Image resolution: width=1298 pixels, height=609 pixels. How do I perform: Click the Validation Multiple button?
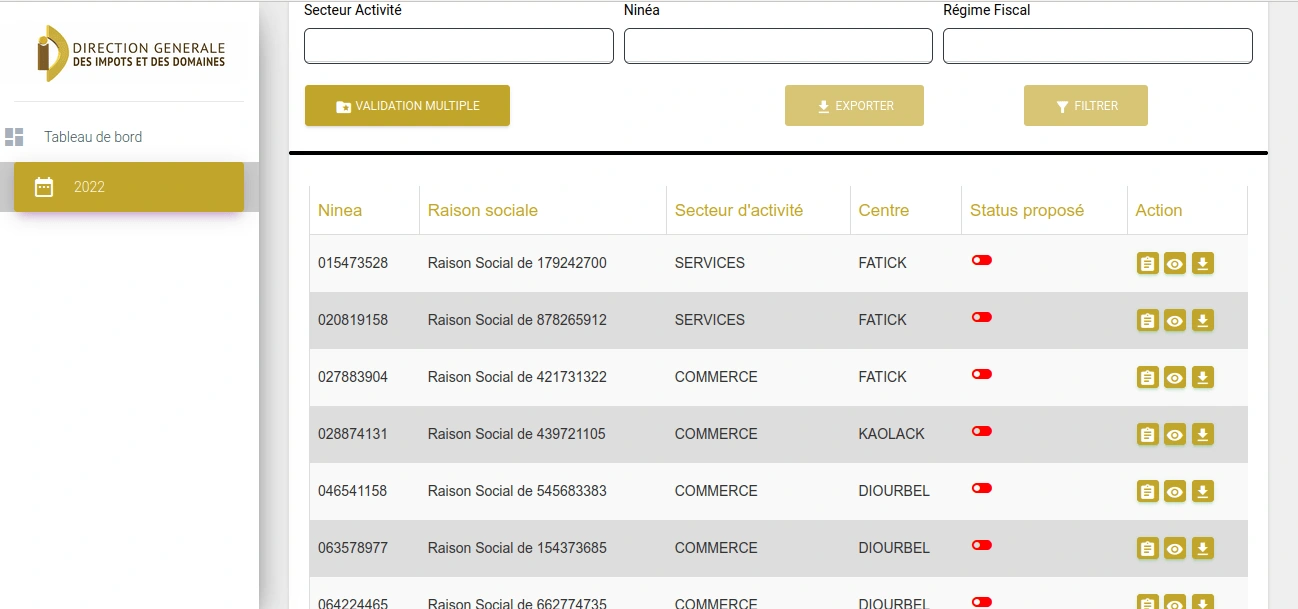407,106
